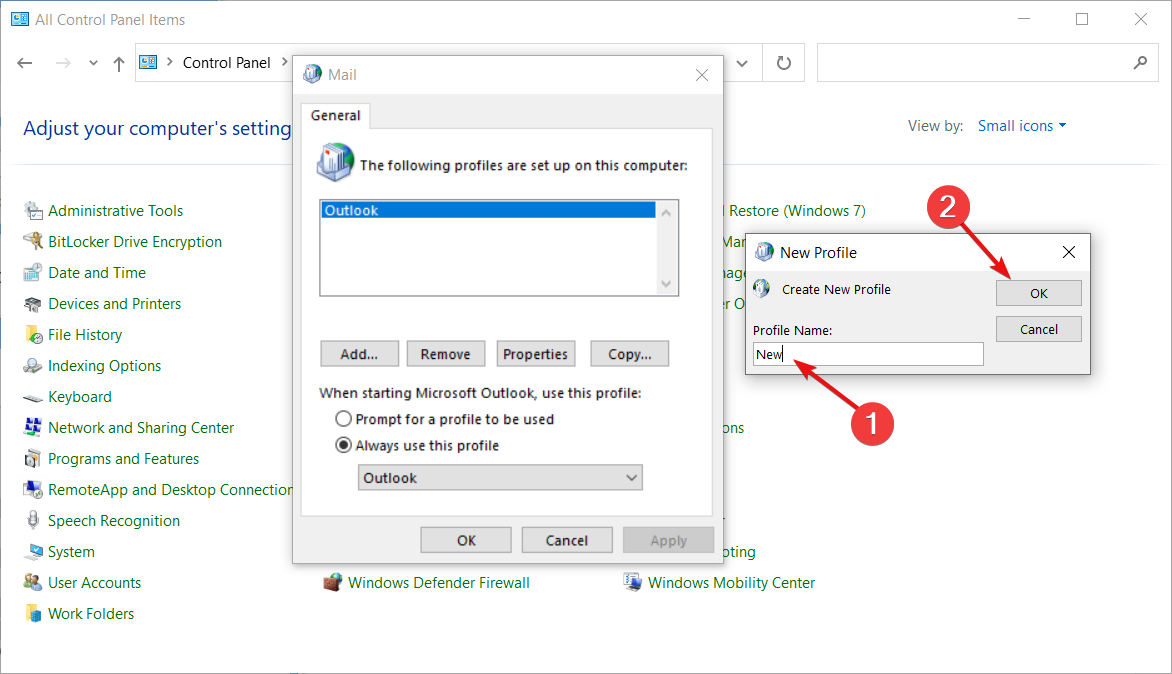Open the Restore (Windows 7) link
Viewport: 1172px width, 674px height.
point(797,211)
